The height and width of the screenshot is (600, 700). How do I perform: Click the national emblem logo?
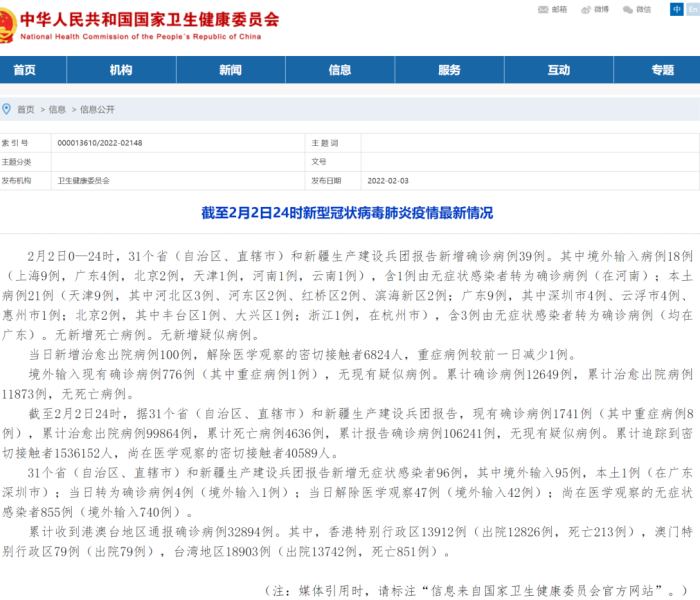coord(8,25)
